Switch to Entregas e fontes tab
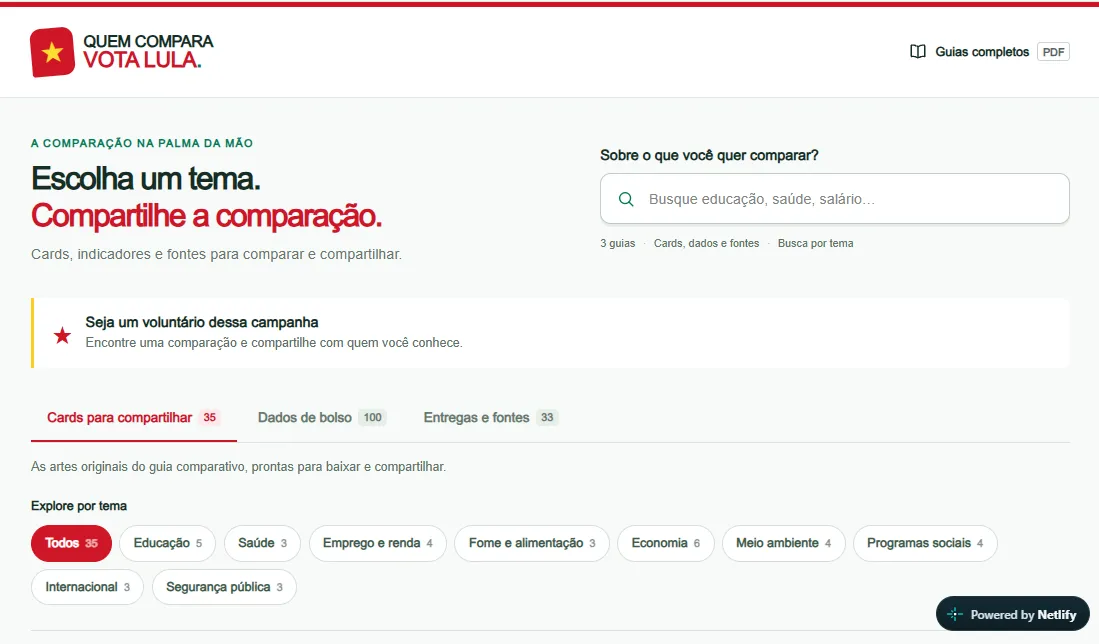 (491, 418)
